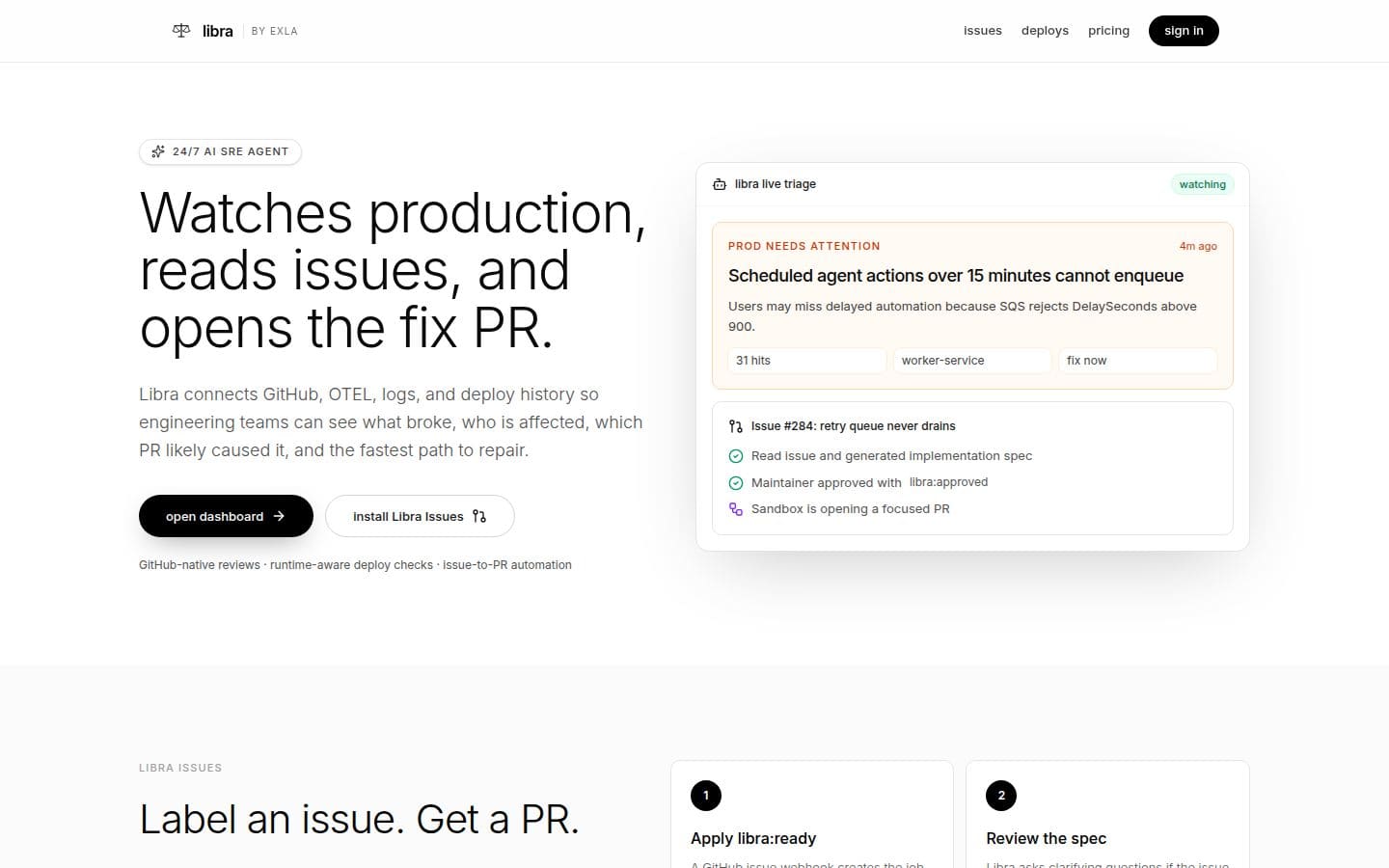
Task: Click the 4m ago timestamp
Action: (1198, 246)
